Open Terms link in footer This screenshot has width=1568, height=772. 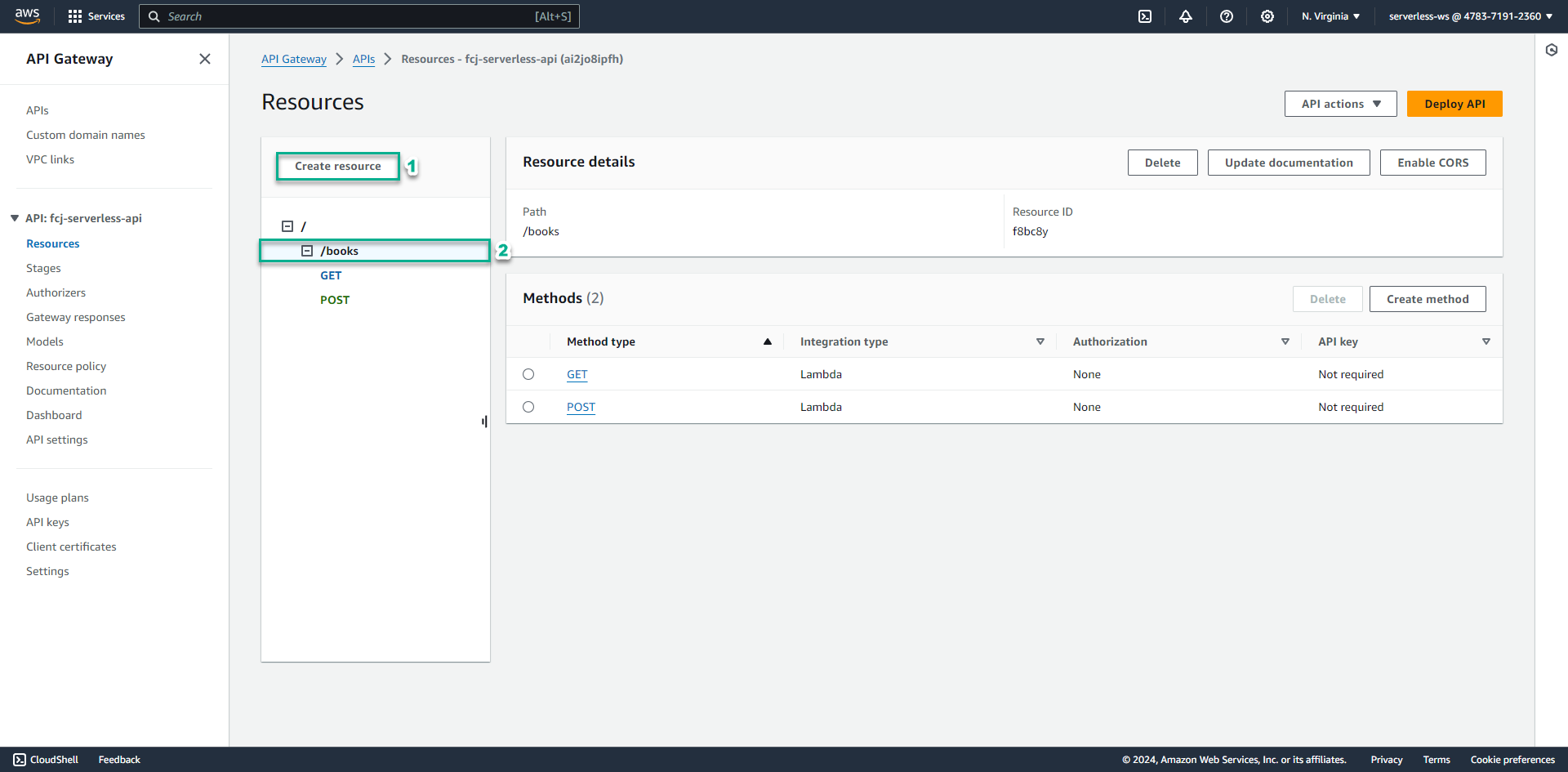(x=1437, y=760)
